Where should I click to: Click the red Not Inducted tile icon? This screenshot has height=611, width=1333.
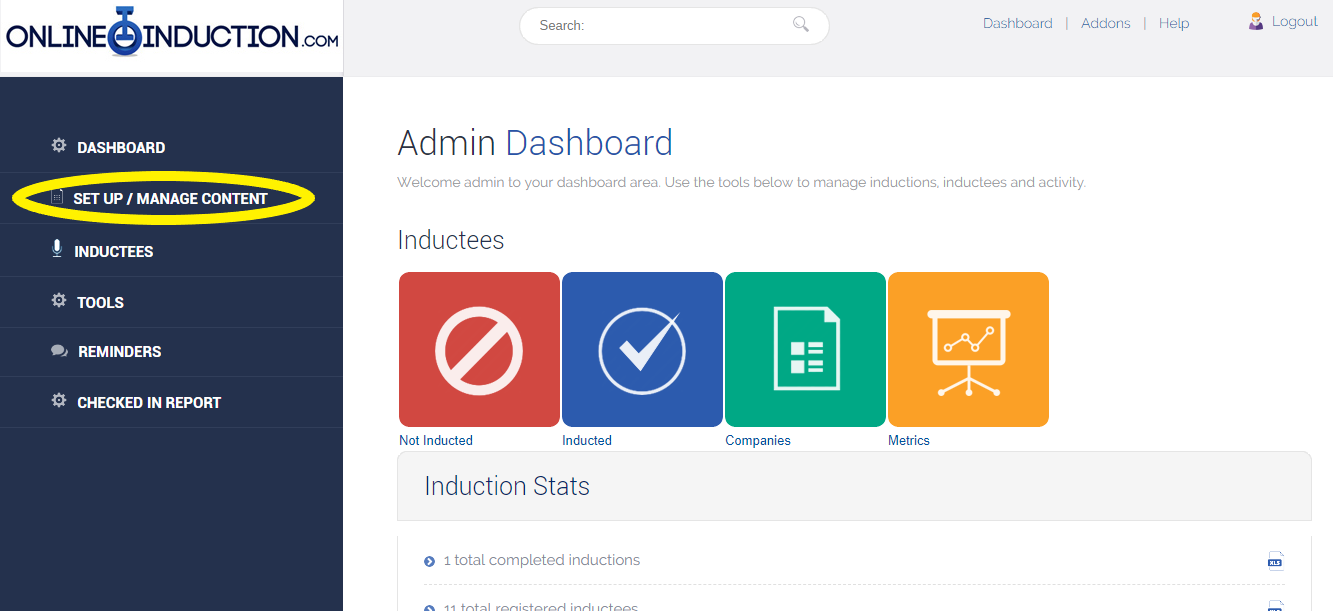(479, 350)
